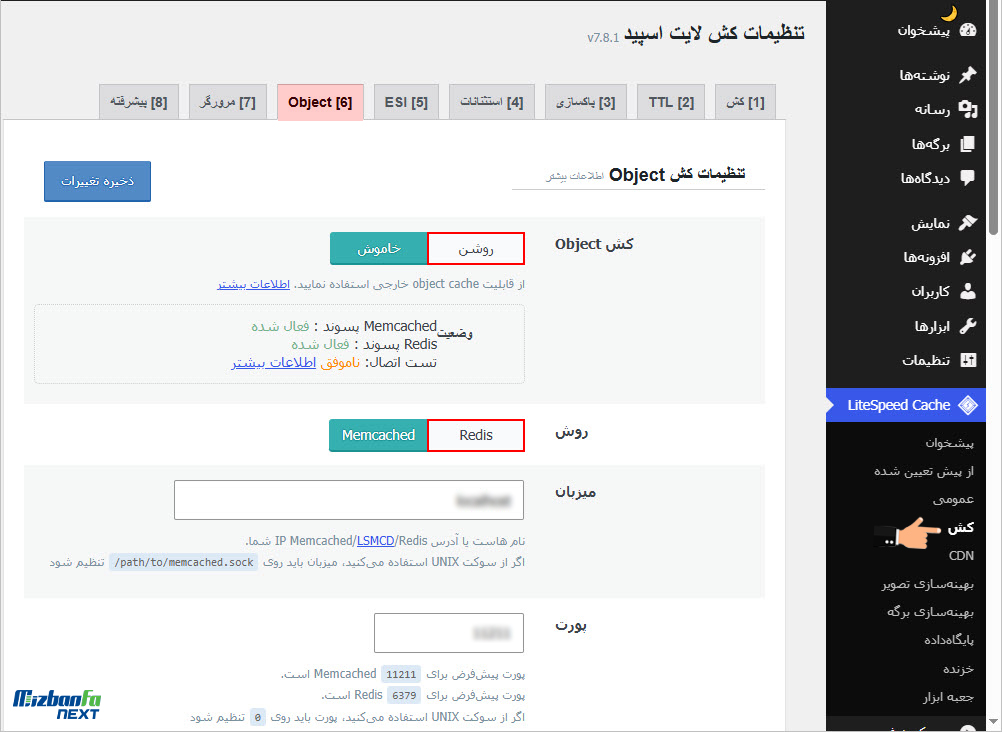The height and width of the screenshot is (732, 1002).
Task: Click the ذخیره تغییرات save button
Action: point(97,181)
